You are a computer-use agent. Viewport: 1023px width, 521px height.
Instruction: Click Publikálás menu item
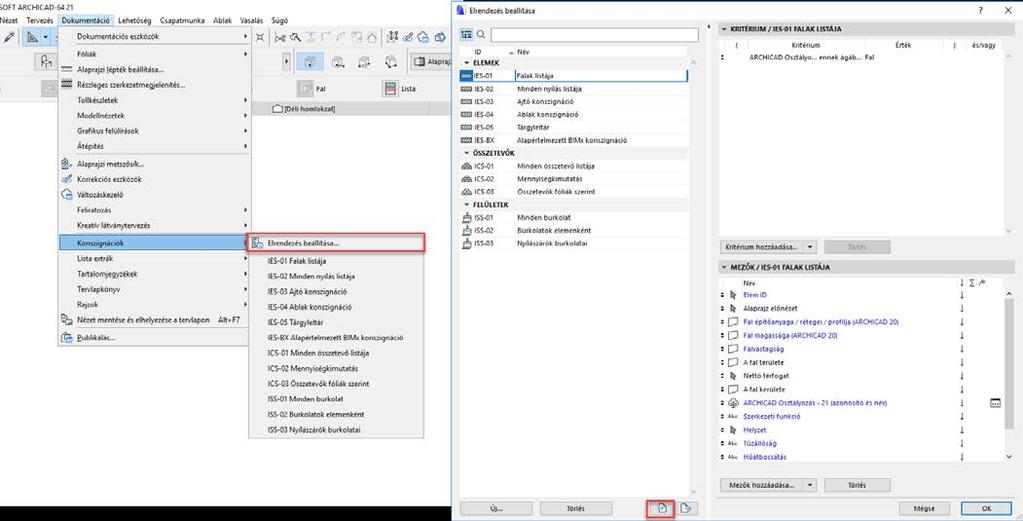155,338
